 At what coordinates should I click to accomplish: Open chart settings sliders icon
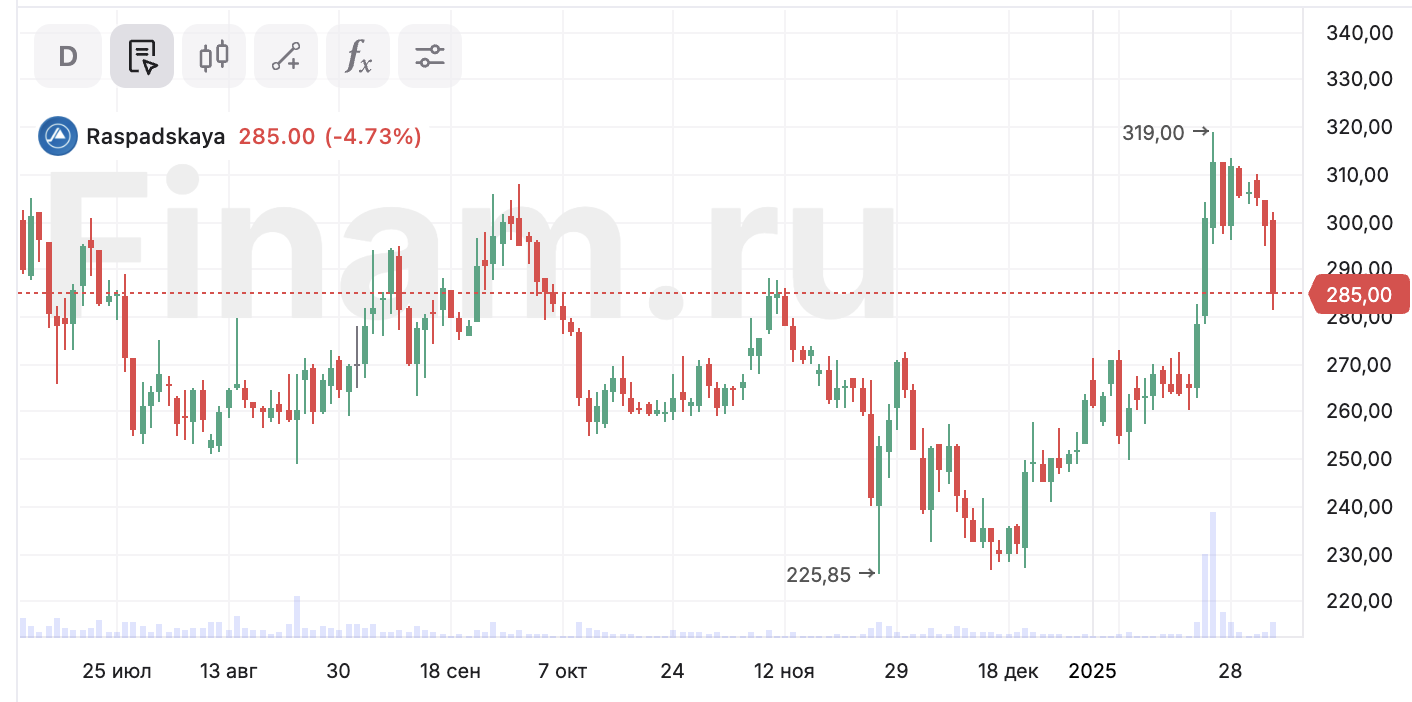tap(430, 56)
